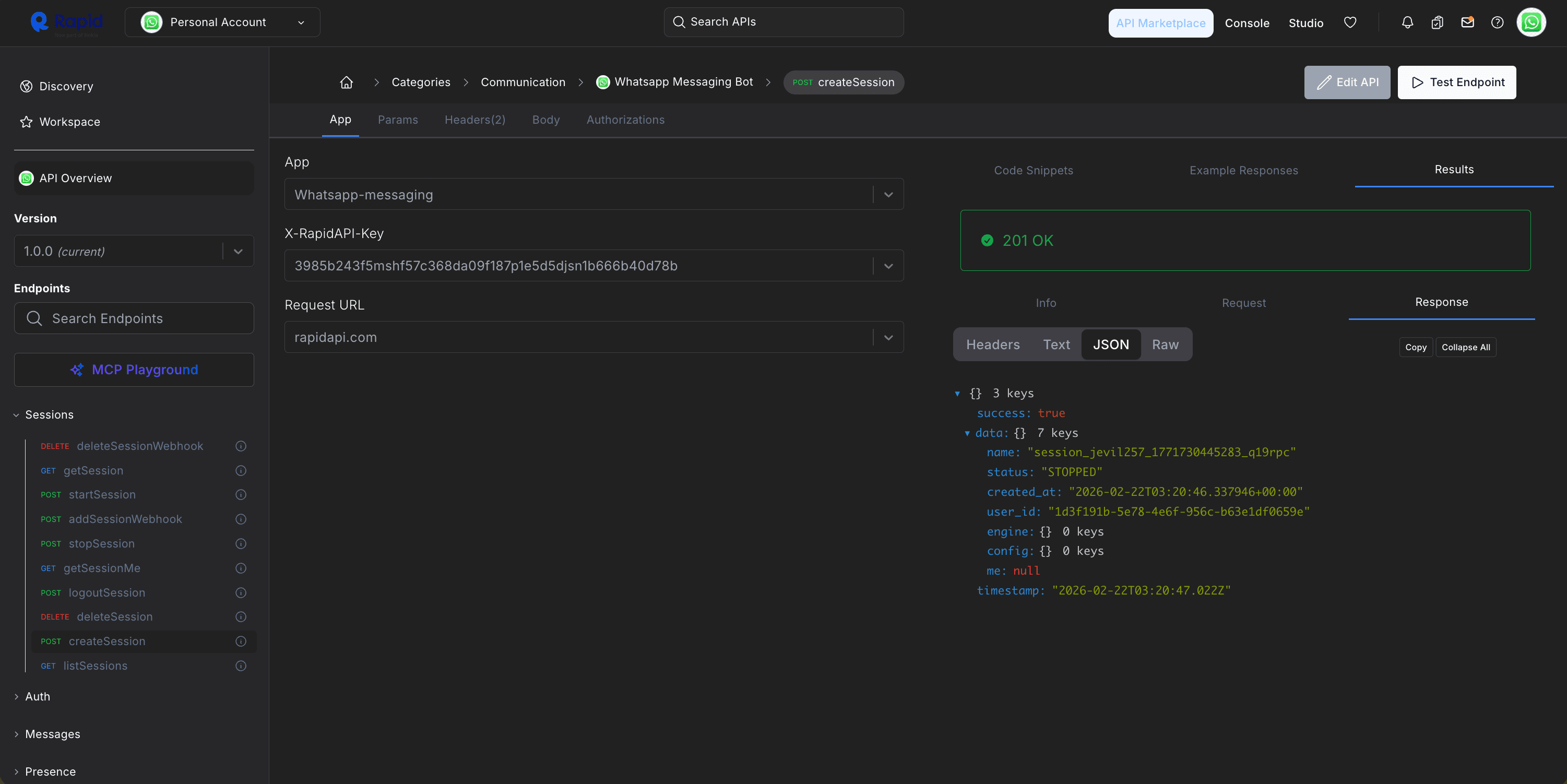Open the Example Responses tab
This screenshot has width=1567, height=784.
(x=1243, y=170)
